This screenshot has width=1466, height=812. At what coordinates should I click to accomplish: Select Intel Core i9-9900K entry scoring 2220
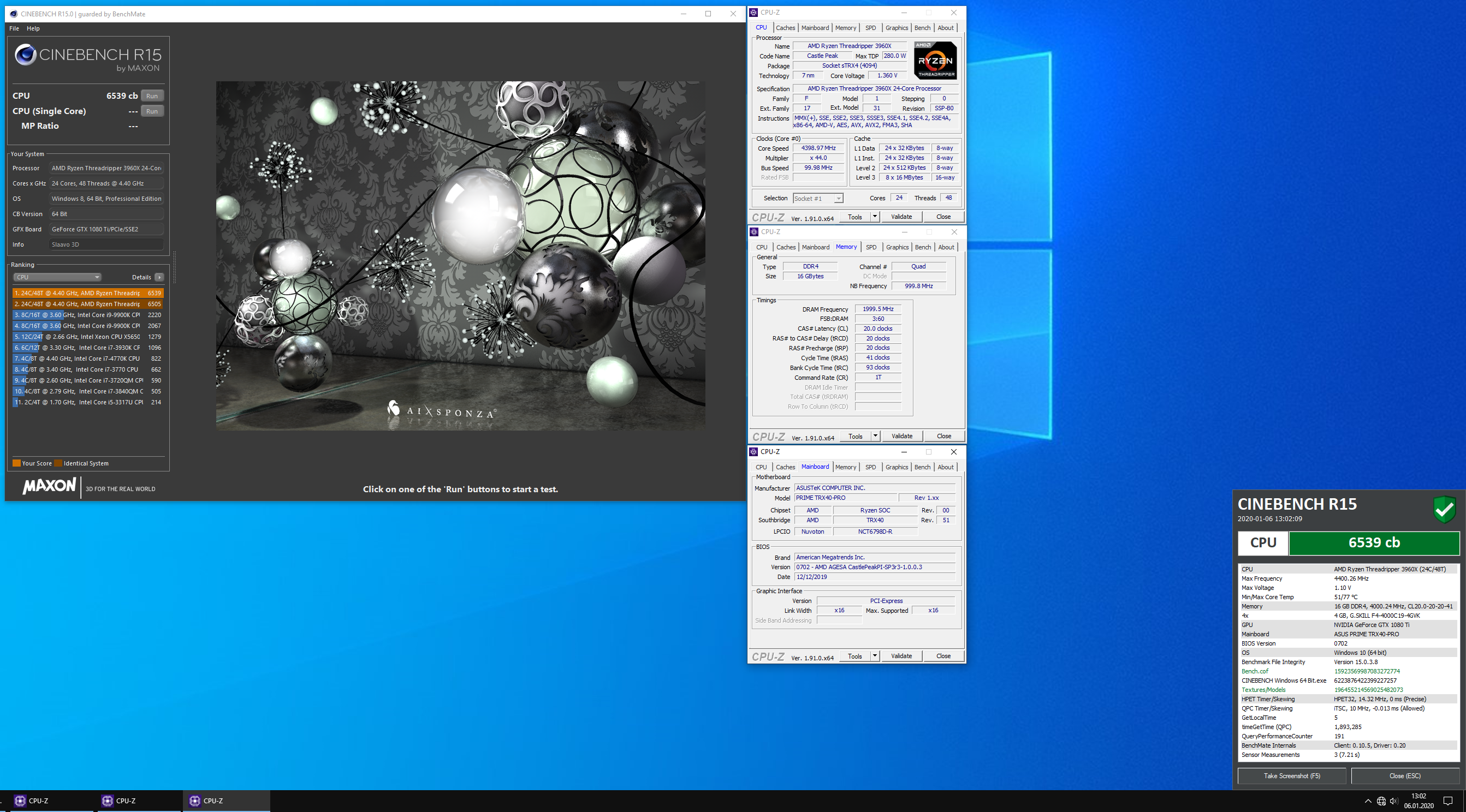tap(88, 315)
